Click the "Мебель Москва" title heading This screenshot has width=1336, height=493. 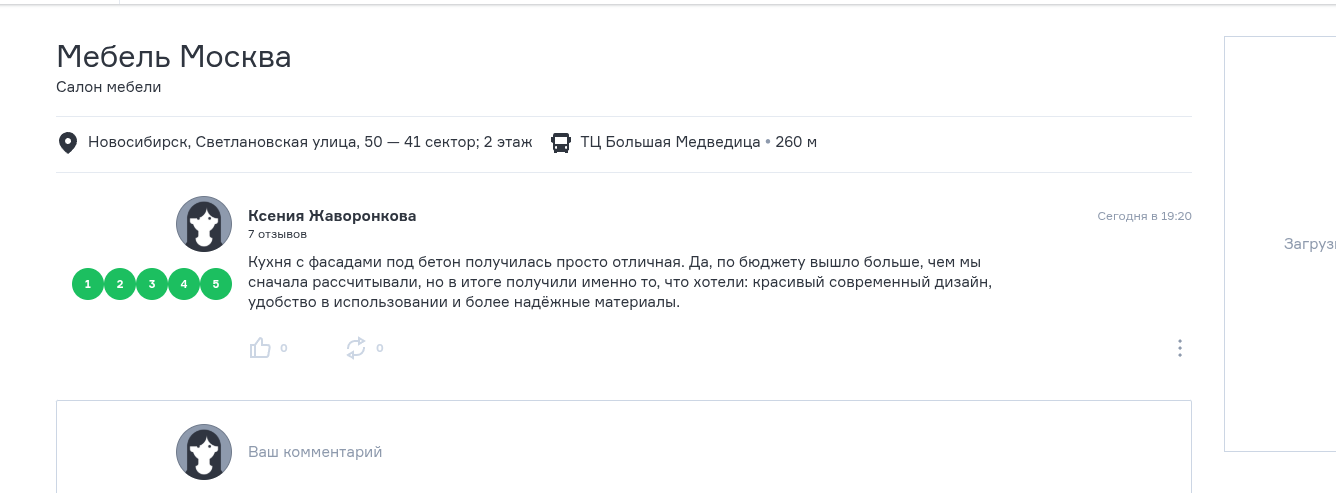click(174, 57)
